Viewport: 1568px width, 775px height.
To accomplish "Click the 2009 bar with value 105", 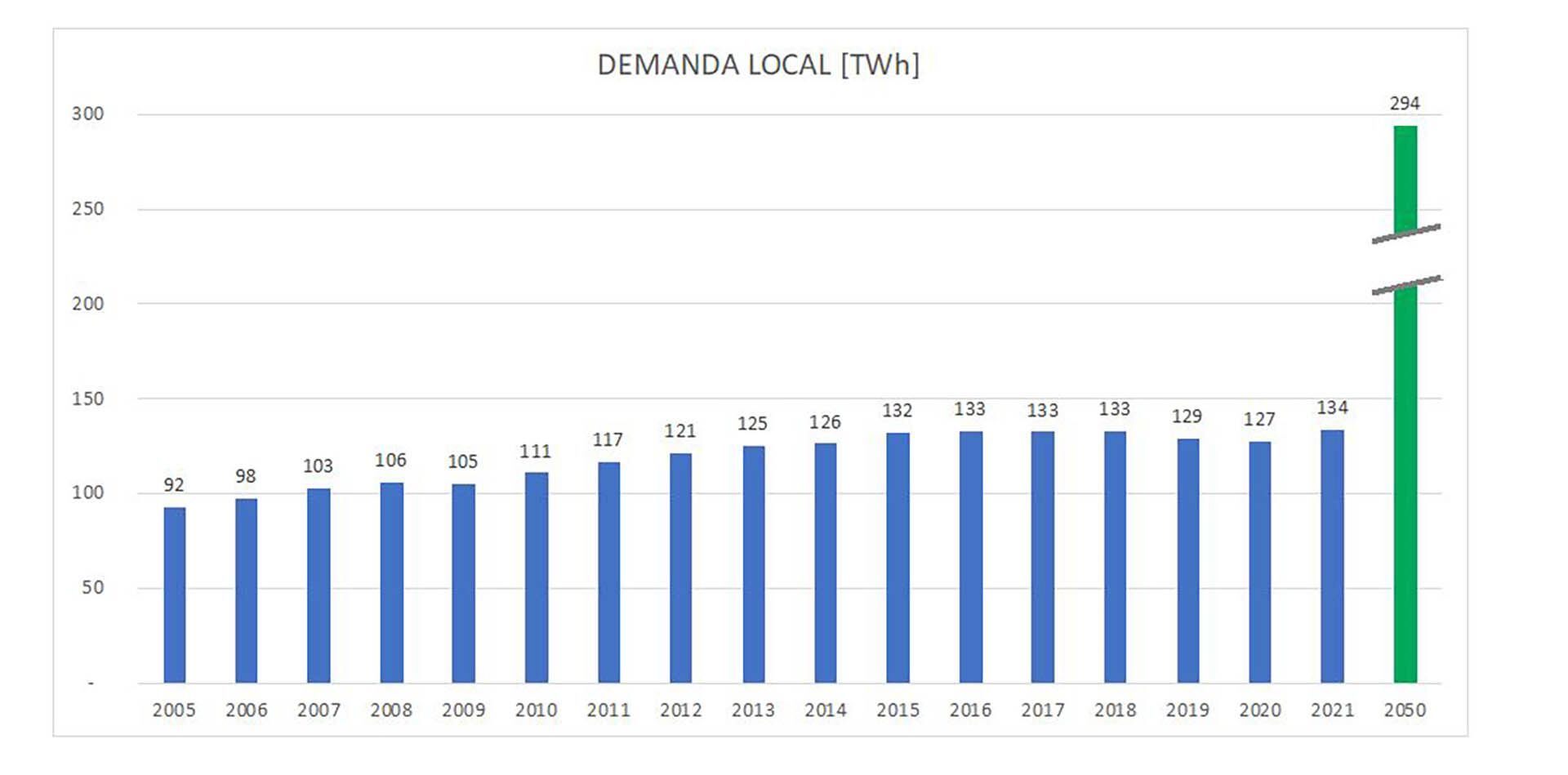I will (463, 583).
